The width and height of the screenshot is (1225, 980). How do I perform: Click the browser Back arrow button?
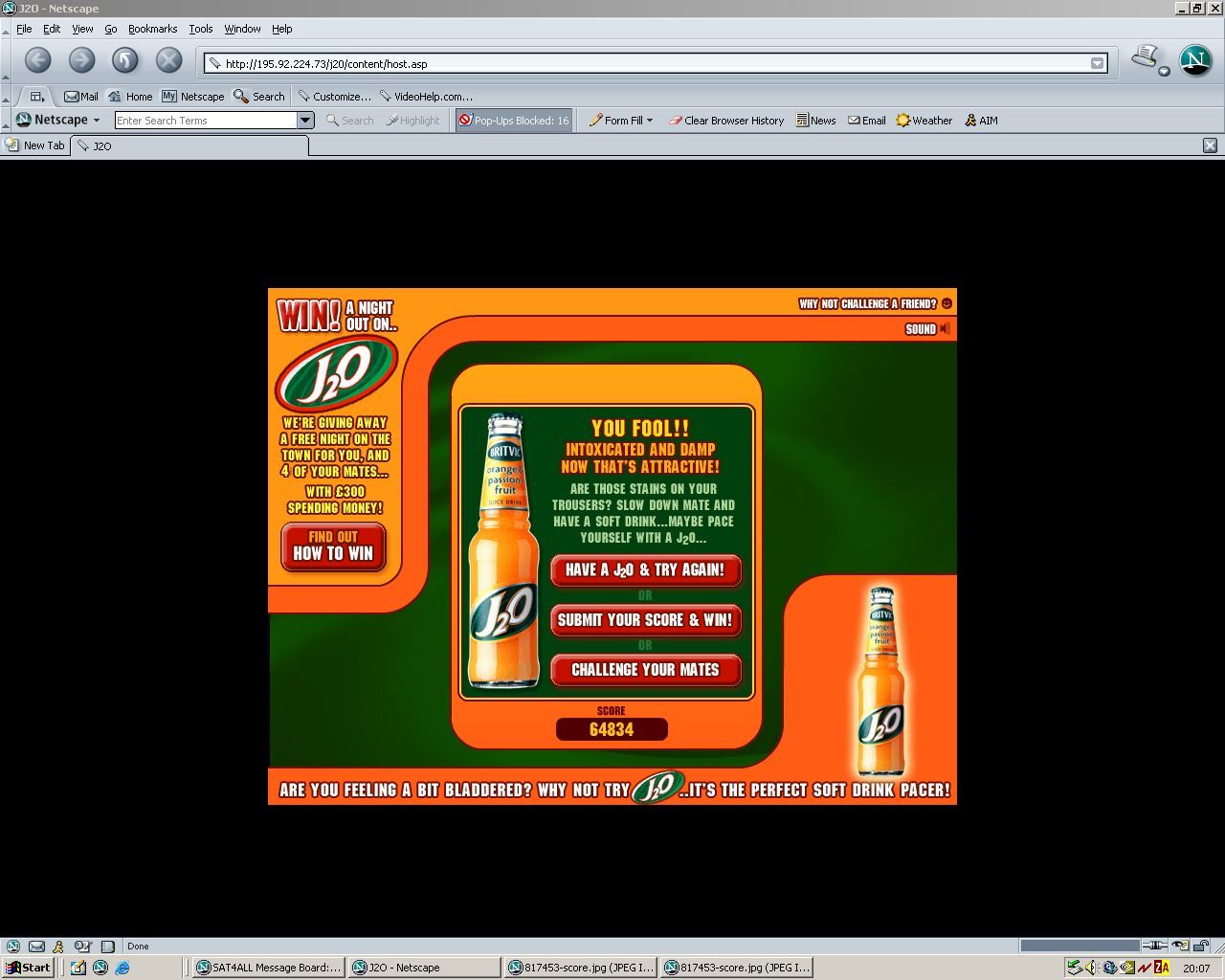[x=37, y=60]
